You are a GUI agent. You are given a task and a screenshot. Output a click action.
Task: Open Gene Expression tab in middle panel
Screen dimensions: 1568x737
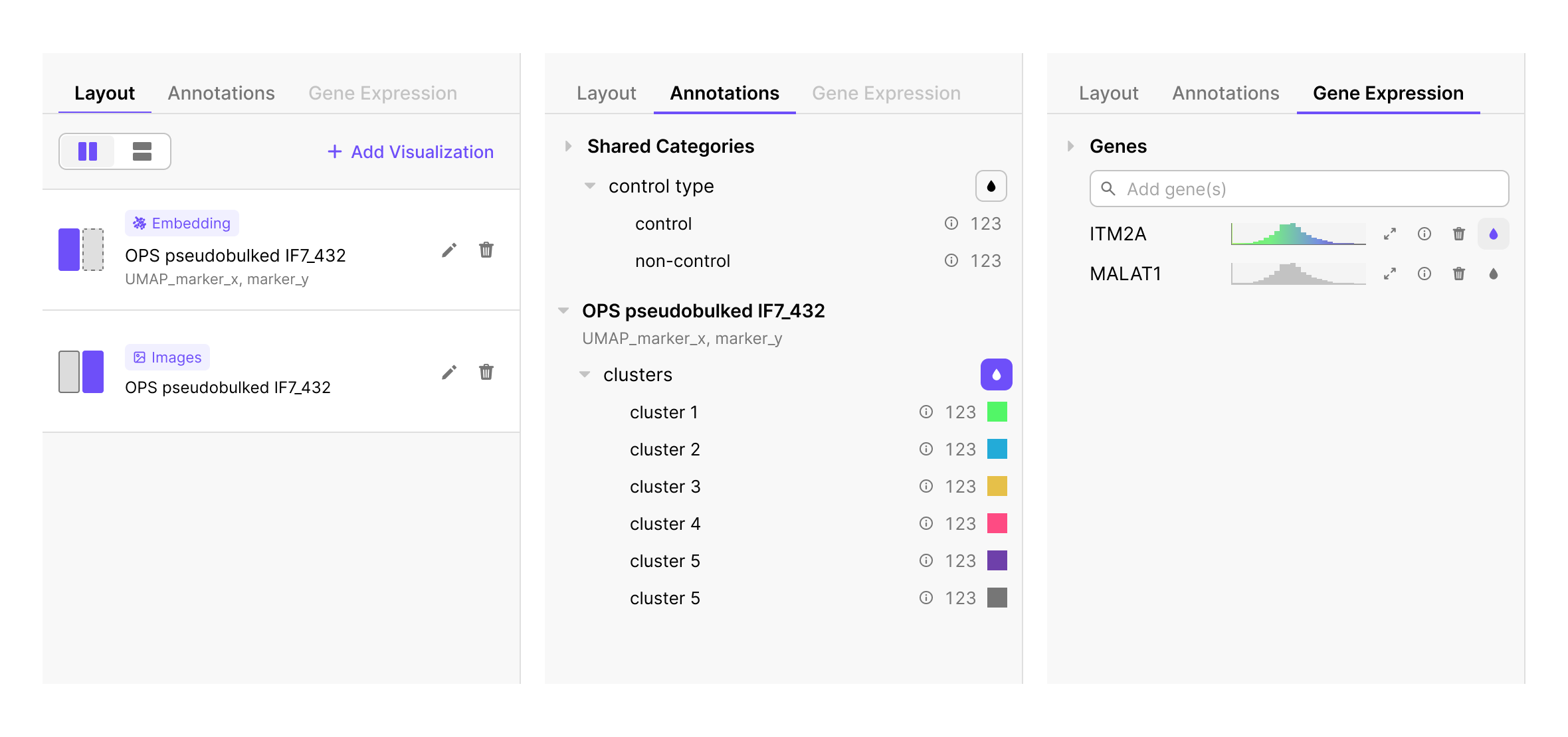886,93
